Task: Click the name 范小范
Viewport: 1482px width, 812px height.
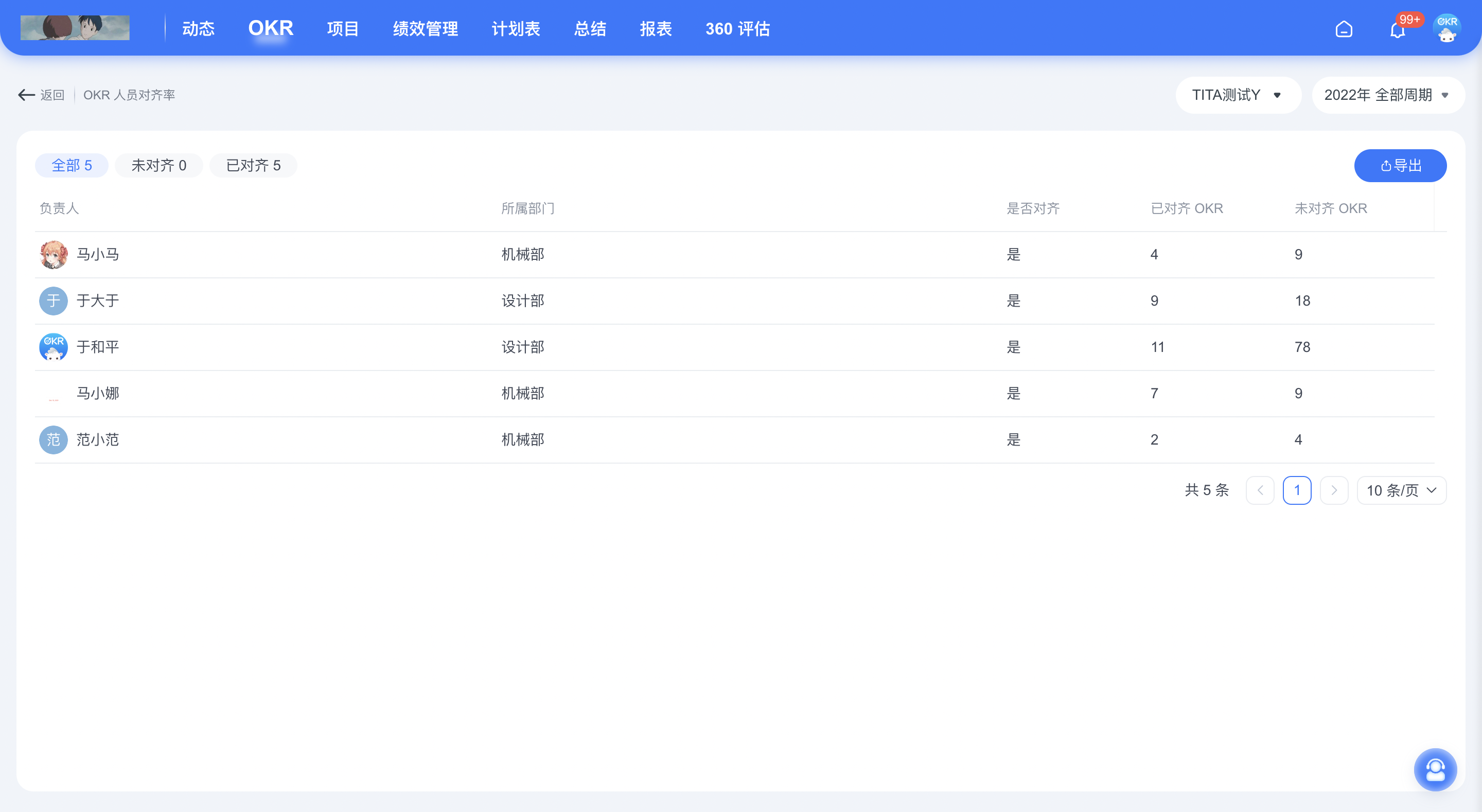Action: pyautogui.click(x=98, y=439)
